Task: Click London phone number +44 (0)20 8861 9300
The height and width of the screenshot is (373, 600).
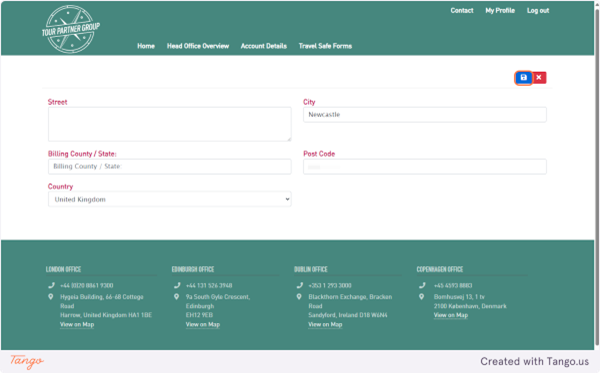Action: click(x=86, y=285)
